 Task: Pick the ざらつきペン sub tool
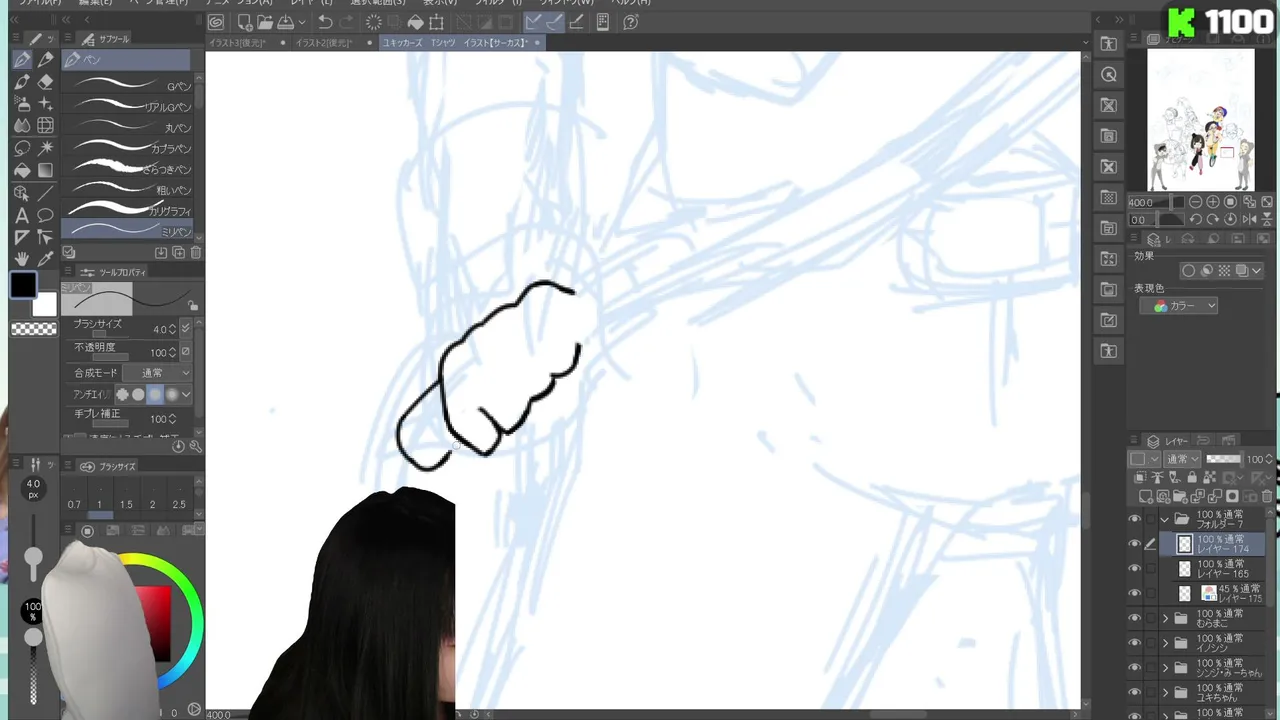pyautogui.click(x=127, y=168)
